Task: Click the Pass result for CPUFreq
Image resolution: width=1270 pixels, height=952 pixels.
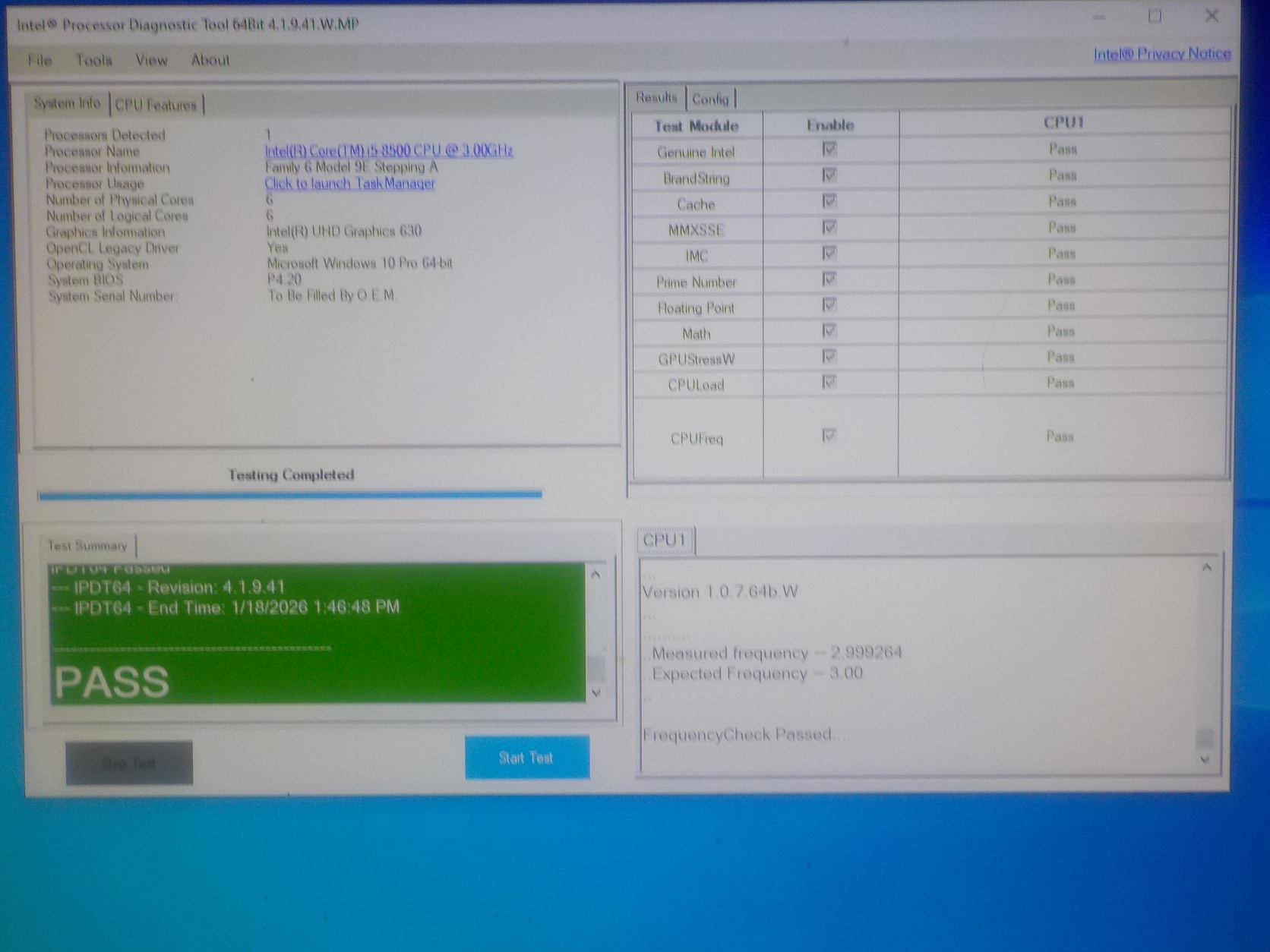Action: pyautogui.click(x=1060, y=436)
